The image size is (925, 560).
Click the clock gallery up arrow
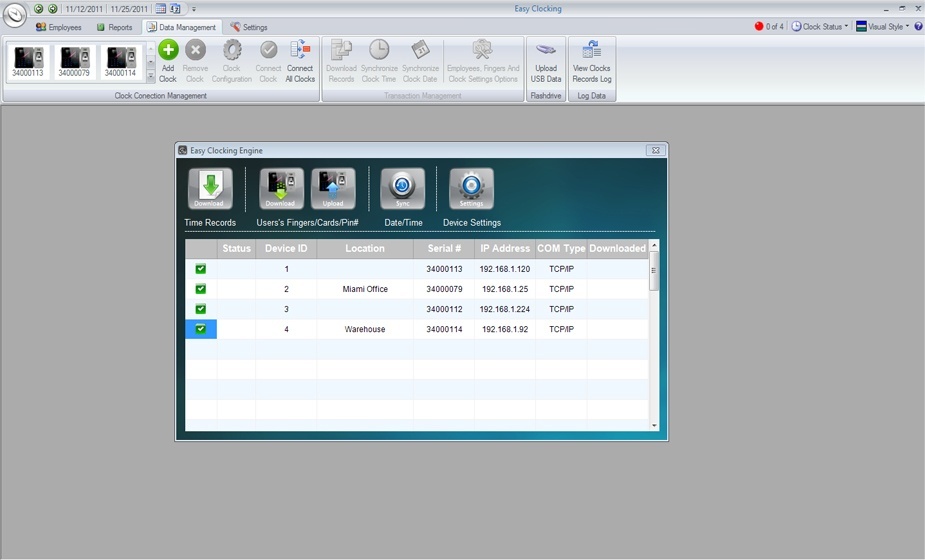(150, 48)
